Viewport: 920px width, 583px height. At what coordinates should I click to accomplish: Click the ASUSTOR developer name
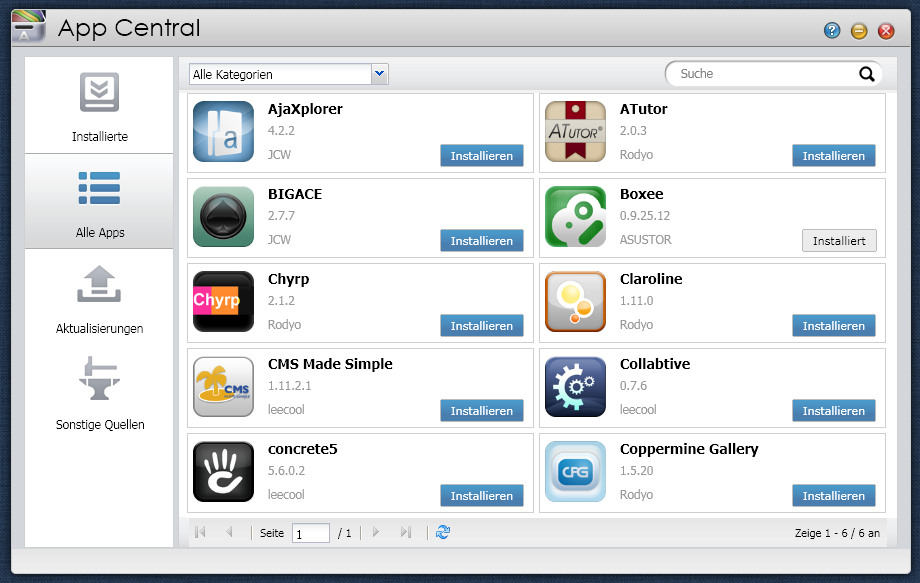pos(645,239)
